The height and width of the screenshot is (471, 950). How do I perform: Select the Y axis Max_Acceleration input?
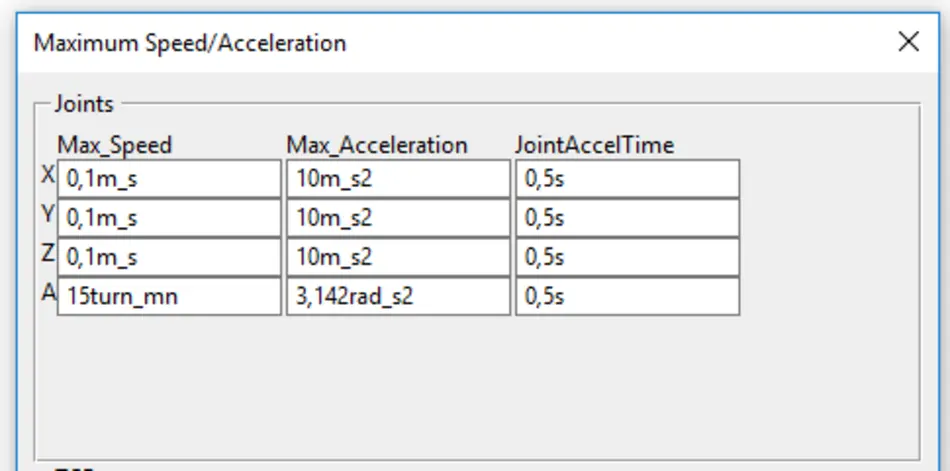[398, 218]
